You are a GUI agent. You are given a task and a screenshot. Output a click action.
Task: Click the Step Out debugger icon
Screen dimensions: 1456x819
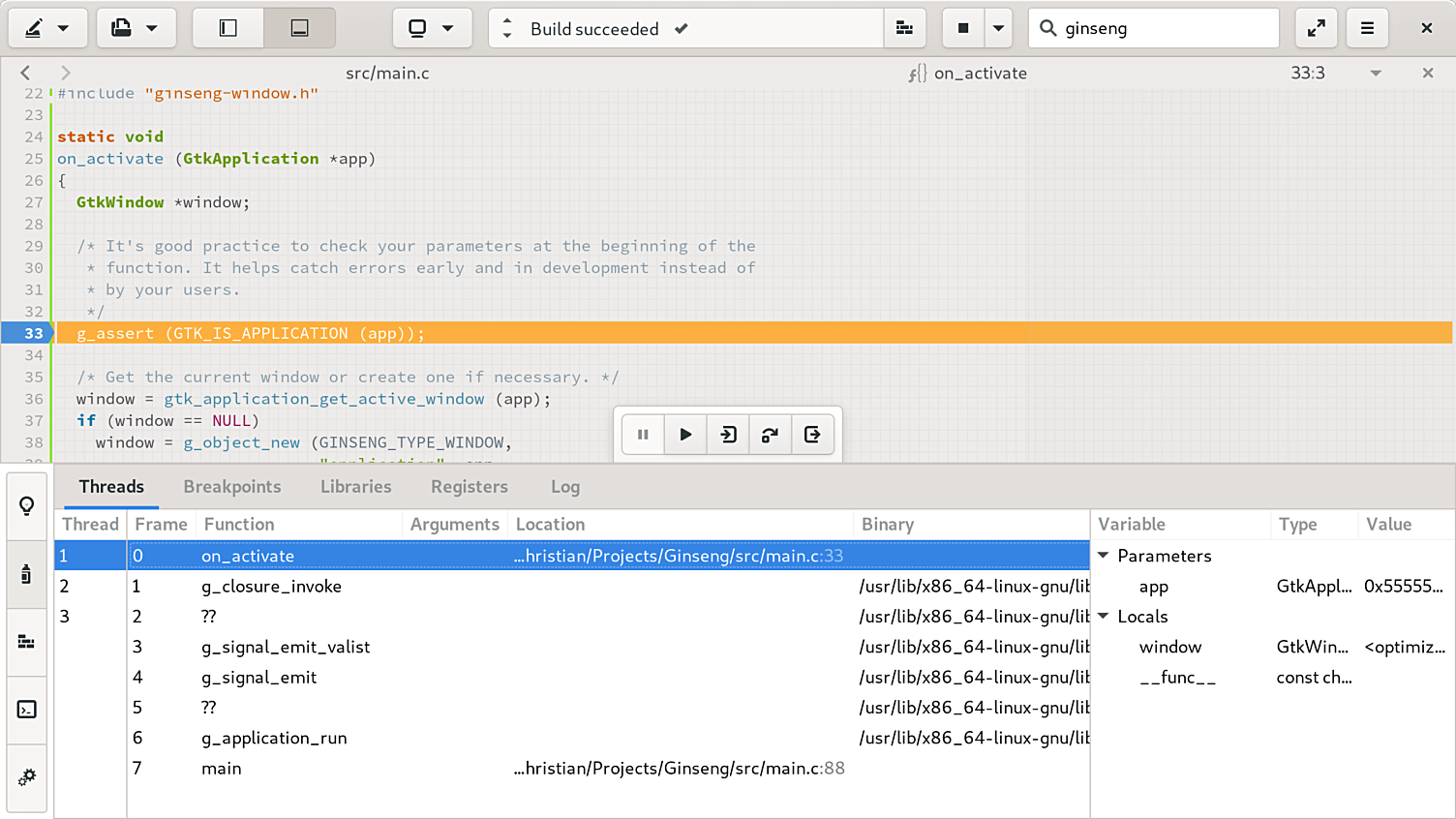tap(812, 435)
